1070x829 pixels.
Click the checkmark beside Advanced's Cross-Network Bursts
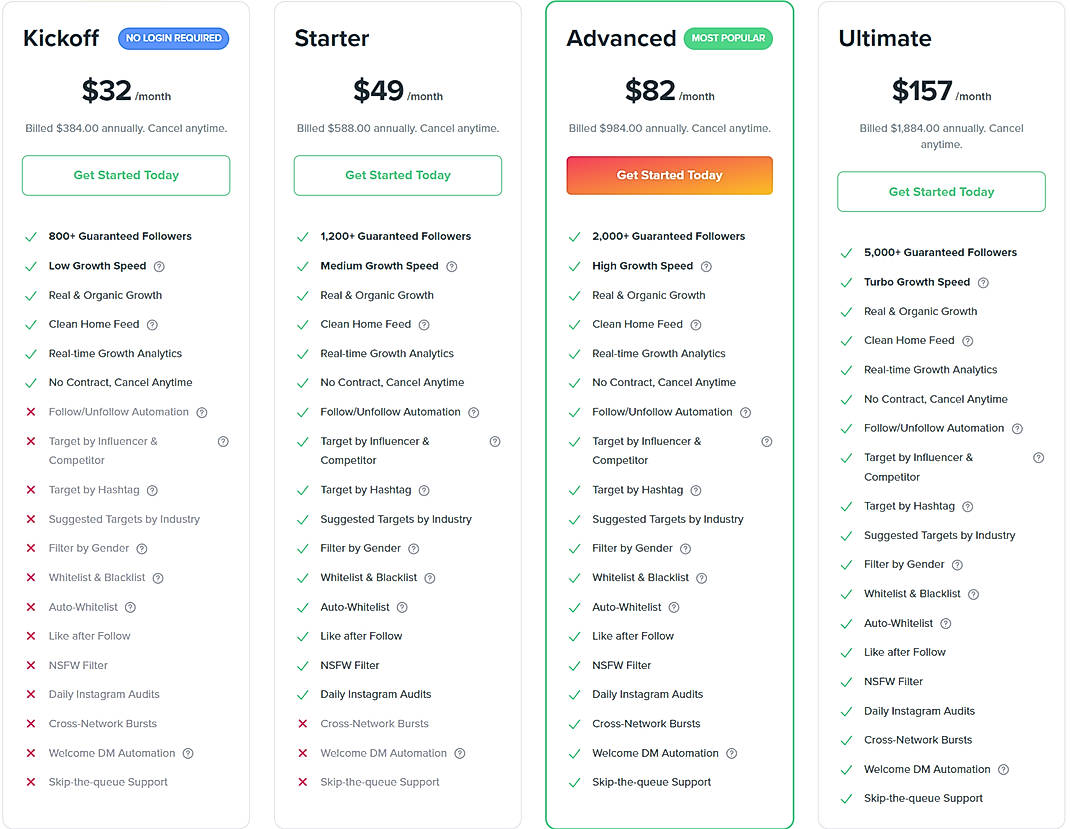(573, 723)
